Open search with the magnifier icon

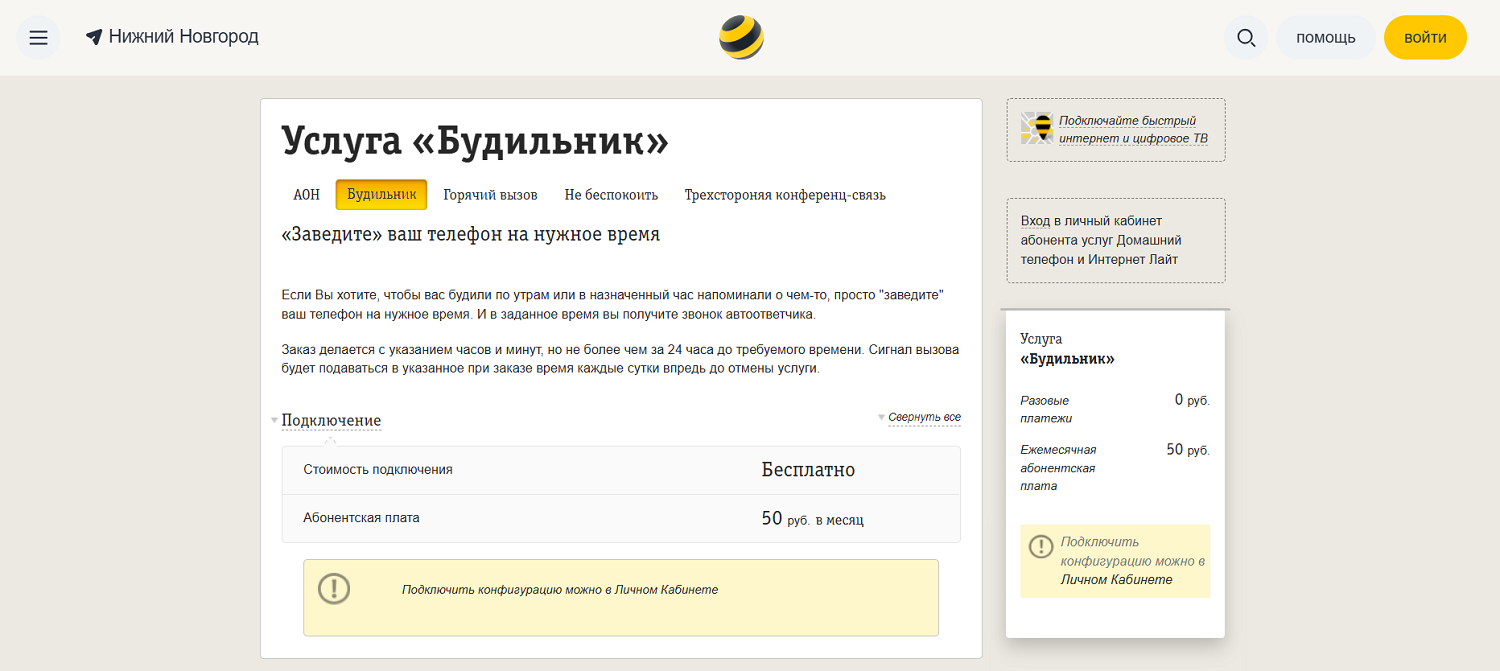coord(1246,38)
